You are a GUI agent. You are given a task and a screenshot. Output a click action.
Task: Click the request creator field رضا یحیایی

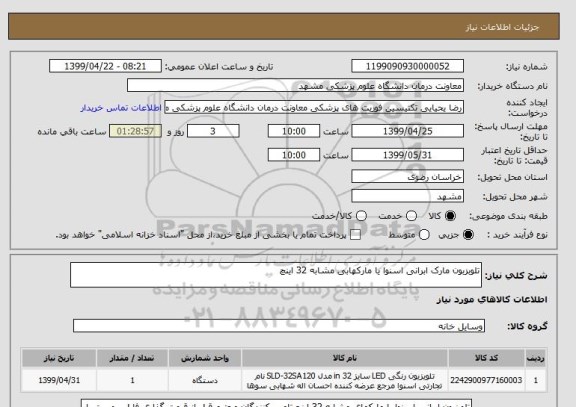[314, 108]
